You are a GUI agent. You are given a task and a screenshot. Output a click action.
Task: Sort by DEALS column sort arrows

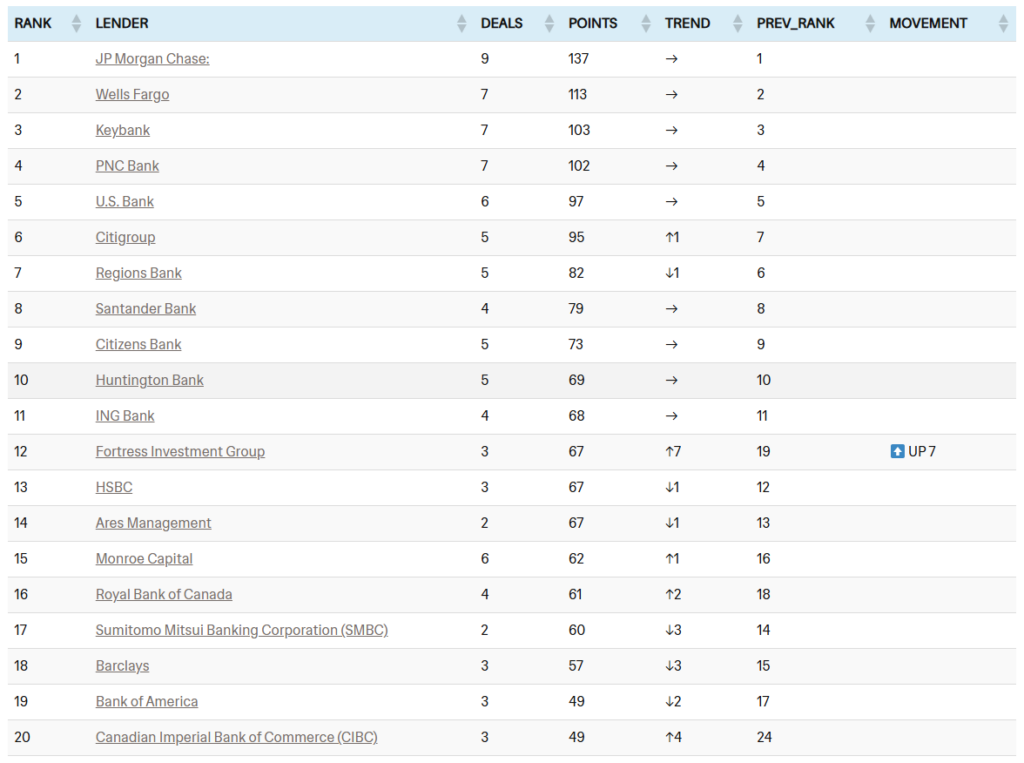pos(548,23)
